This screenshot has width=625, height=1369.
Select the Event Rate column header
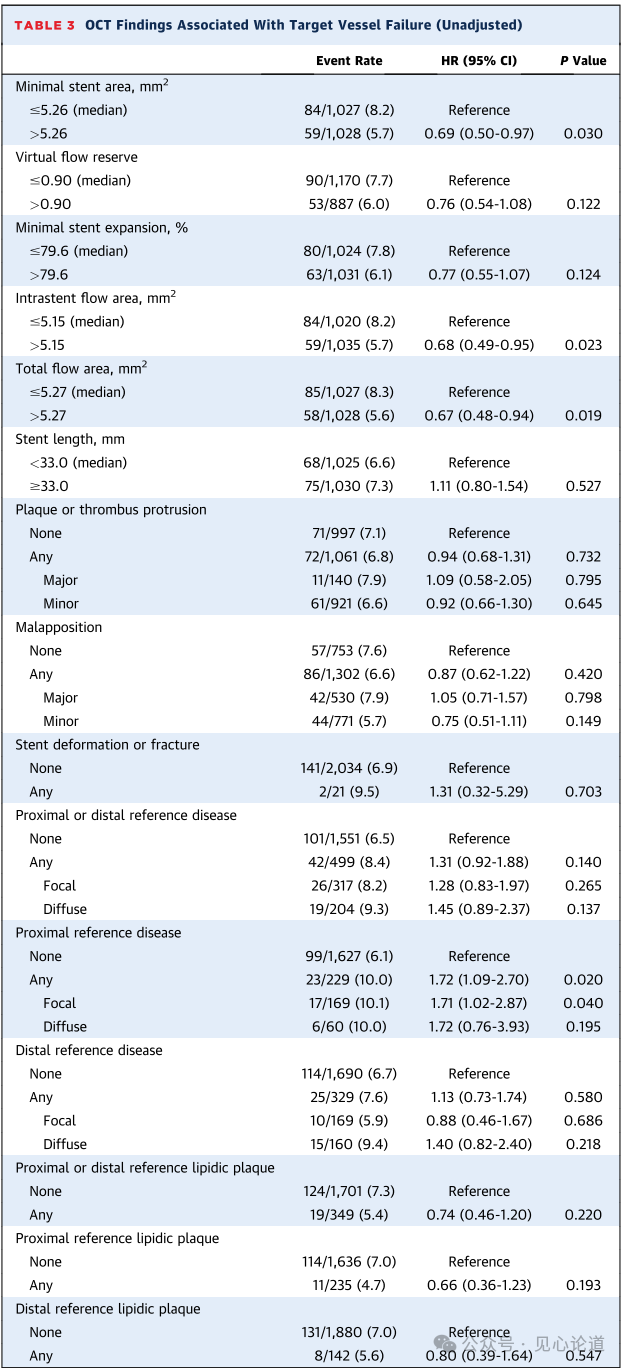pos(349,61)
